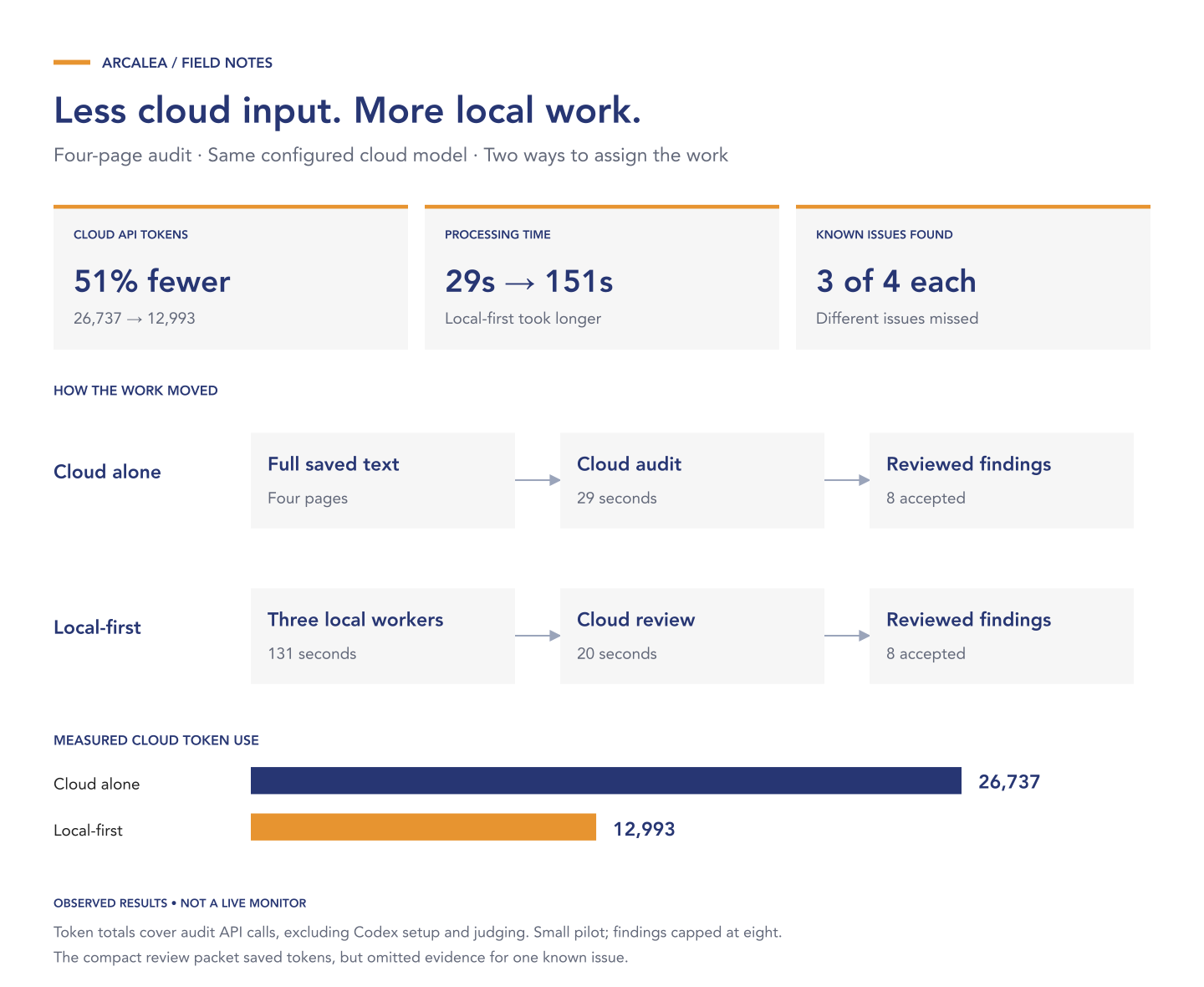Click "131 seconds" under Three local workers
Image resolution: width=1204 pixels, height=987 pixels.
(x=312, y=654)
